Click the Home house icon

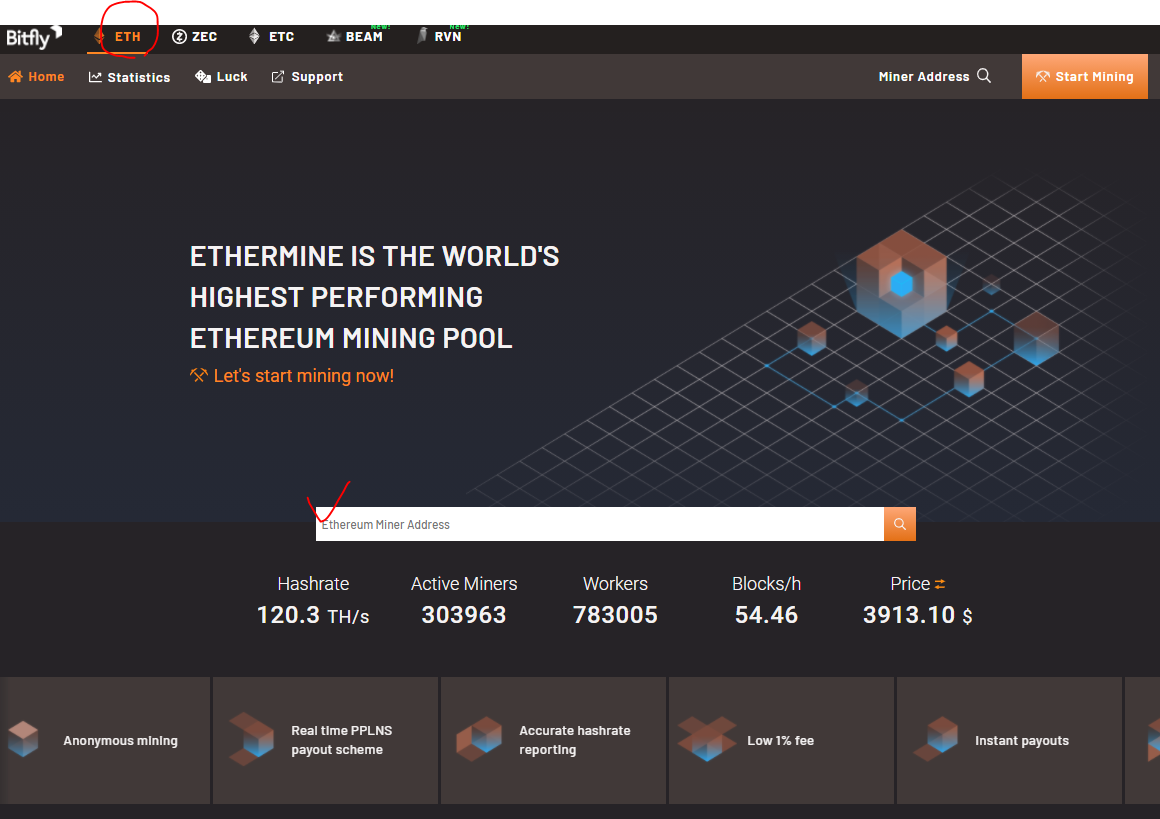click(x=16, y=76)
